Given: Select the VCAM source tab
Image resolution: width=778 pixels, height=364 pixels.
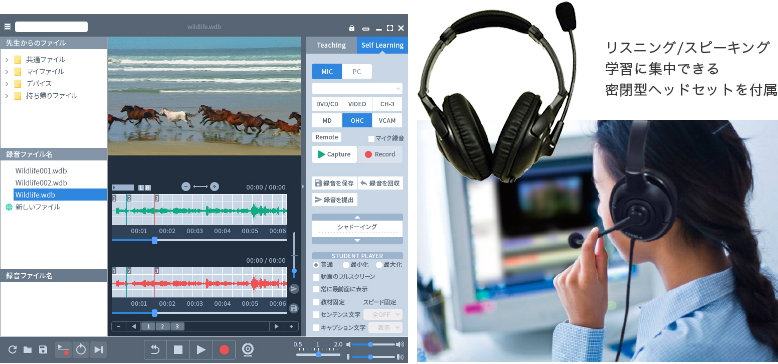Looking at the screenshot, I should (387, 120).
